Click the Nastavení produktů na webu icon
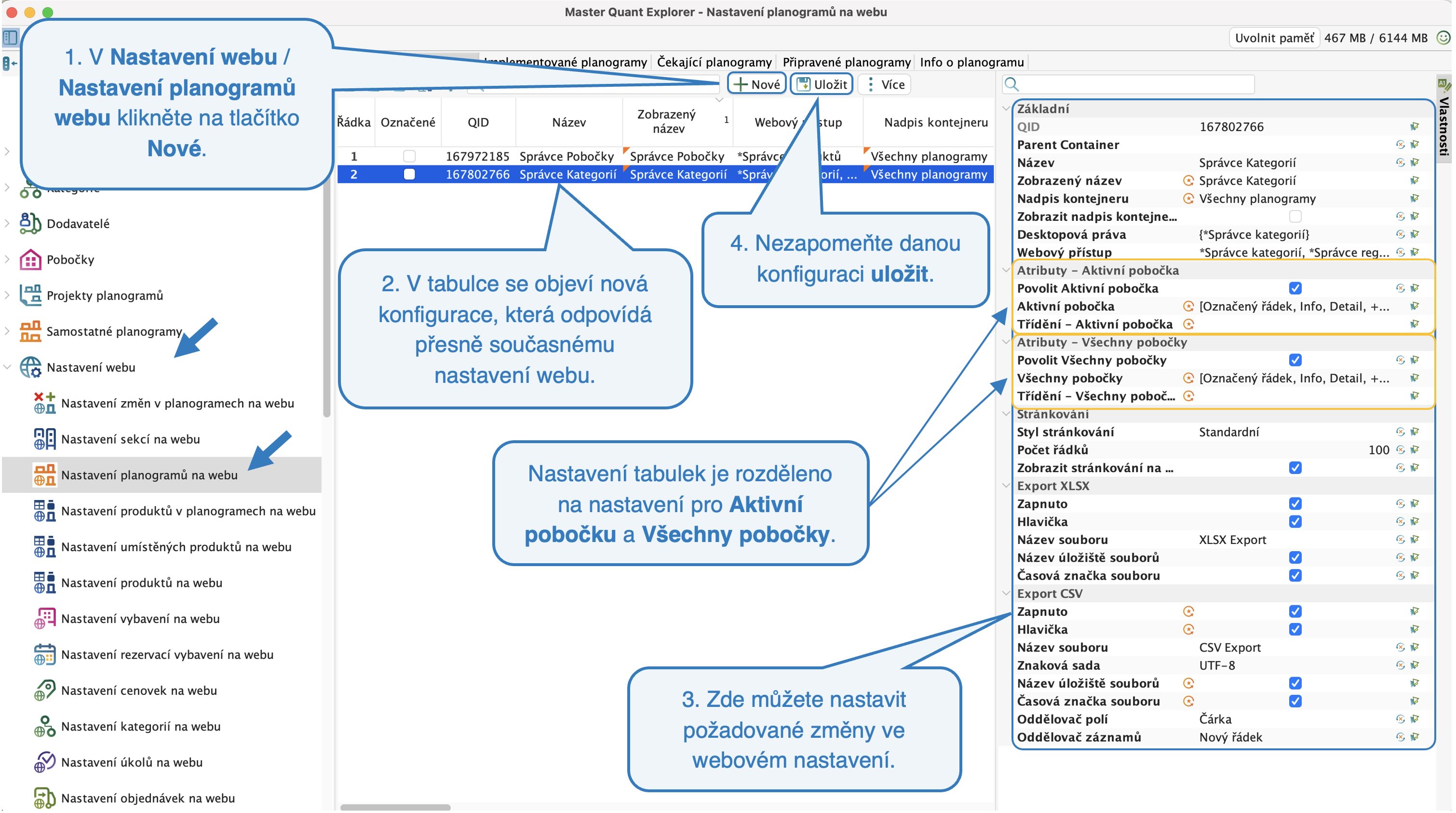 [x=45, y=583]
